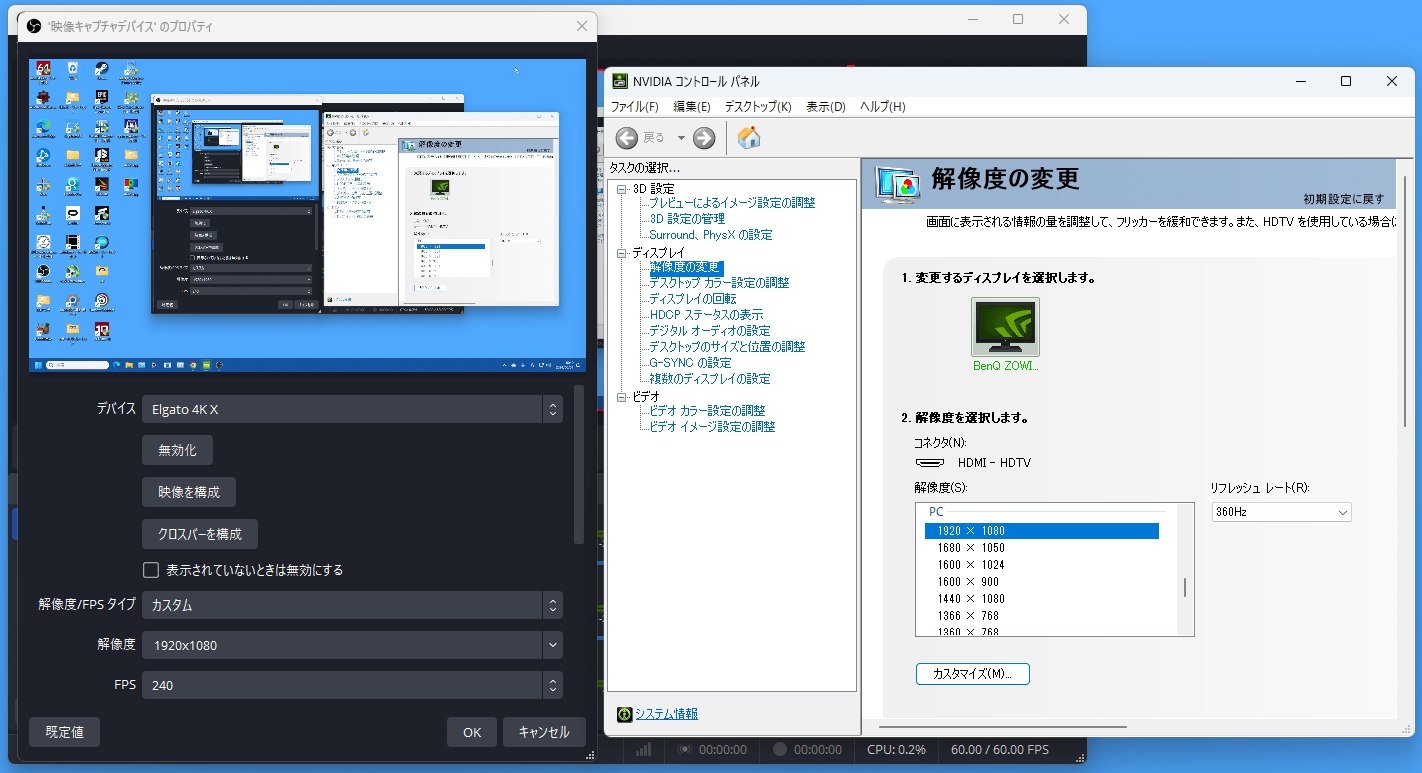The image size is (1422, 773).
Task: Click the streaming status icon in OBS status bar
Action: coord(686,749)
